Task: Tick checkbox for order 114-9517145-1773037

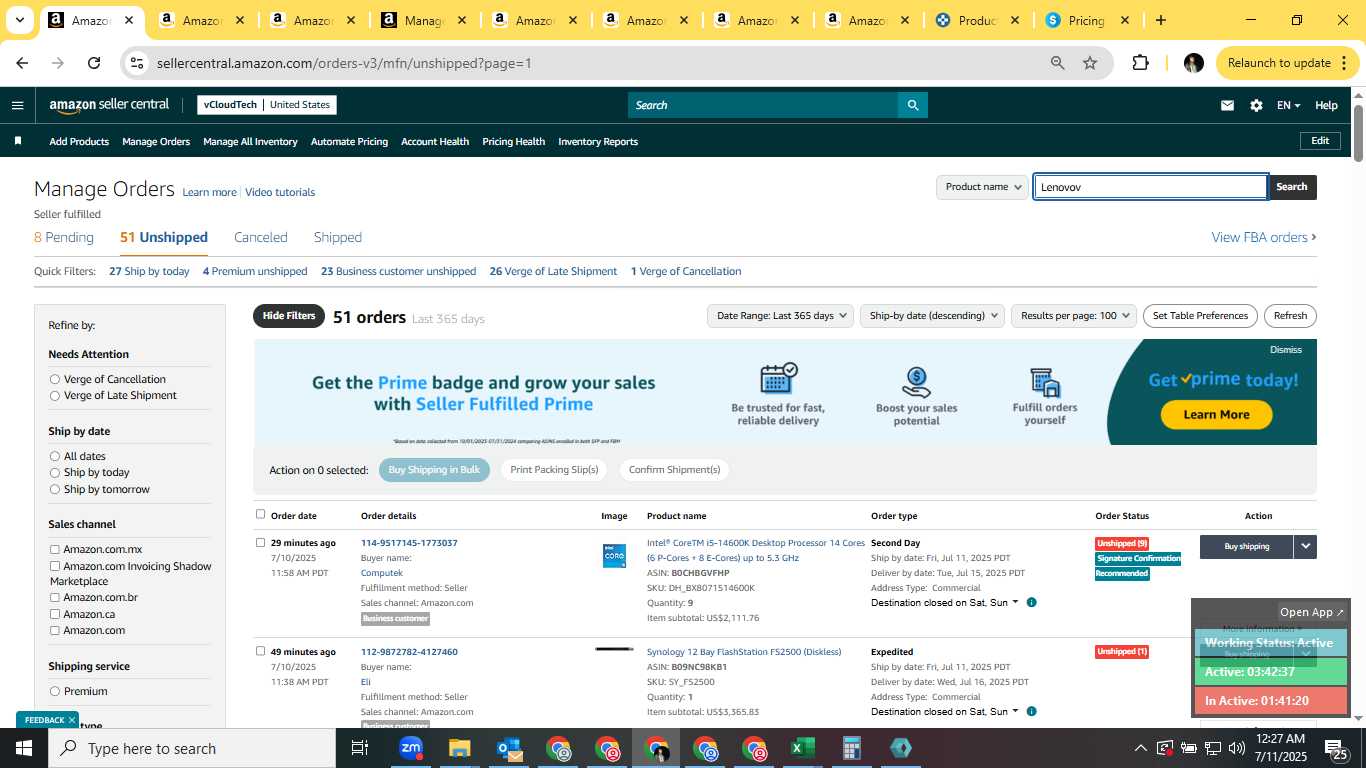Action: tap(261, 543)
